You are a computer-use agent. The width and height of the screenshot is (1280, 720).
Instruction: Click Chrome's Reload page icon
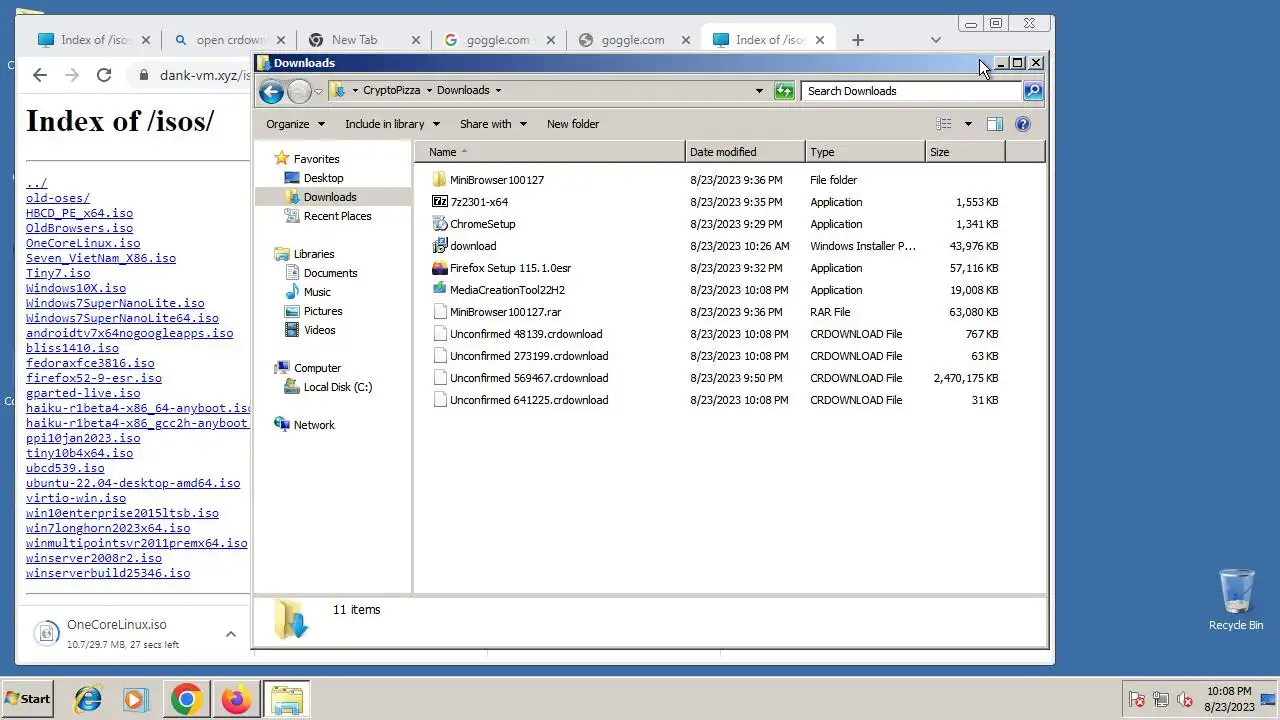(103, 75)
